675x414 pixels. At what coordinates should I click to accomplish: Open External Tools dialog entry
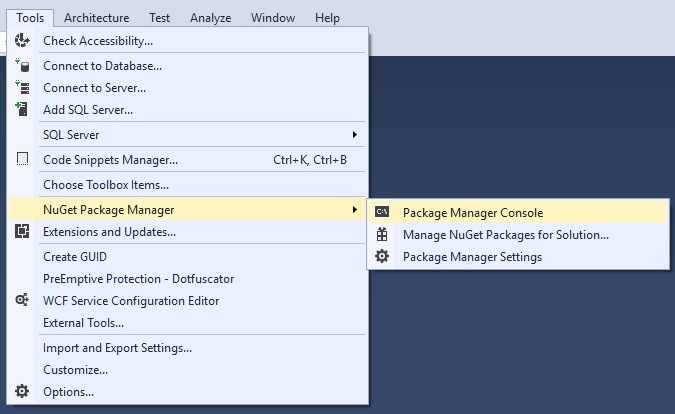[x=83, y=323]
